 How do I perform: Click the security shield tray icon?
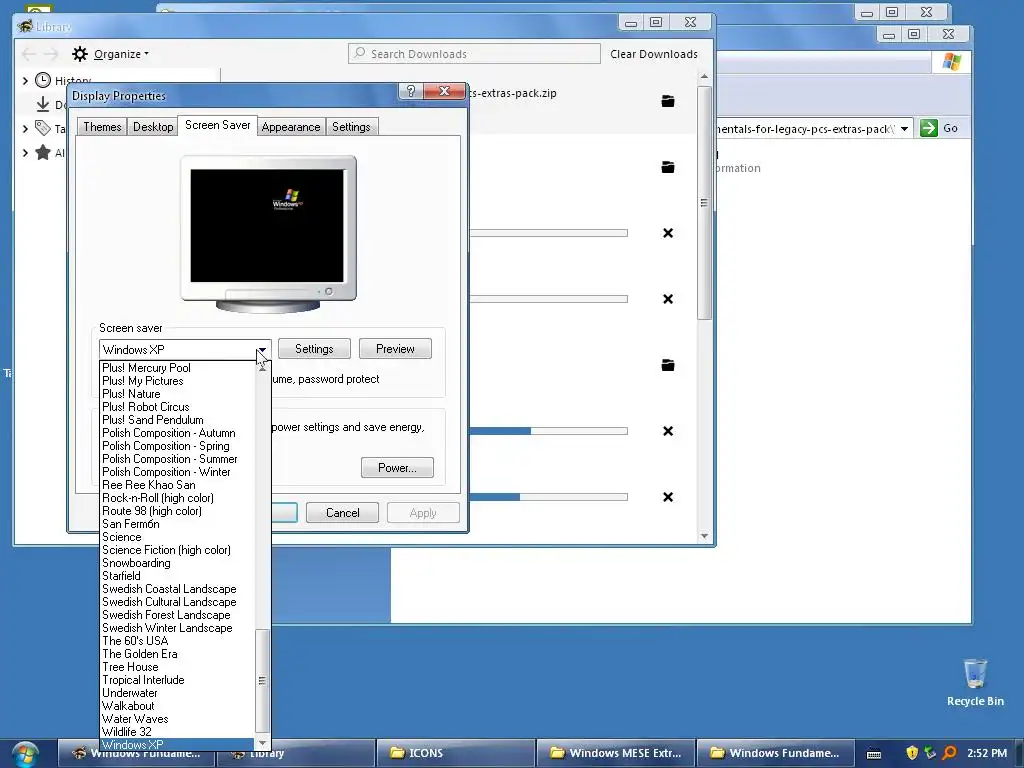coord(912,753)
